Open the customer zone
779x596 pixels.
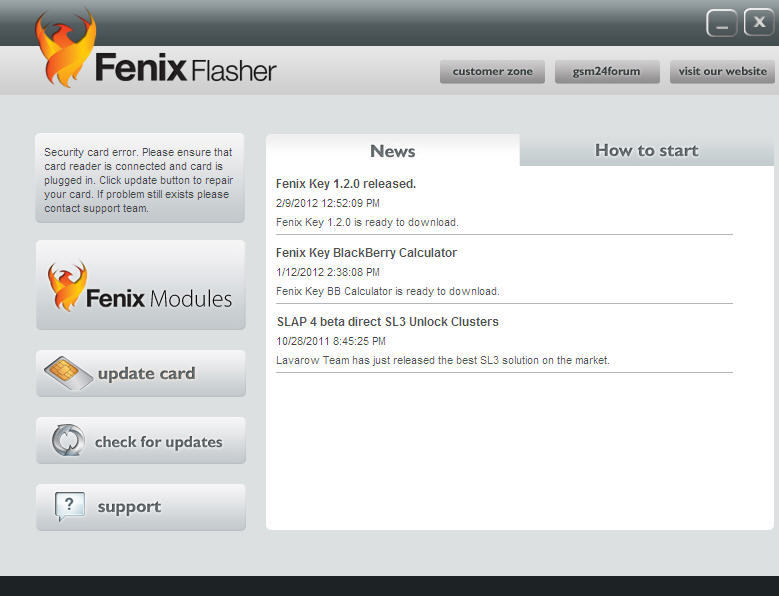tap(492, 72)
